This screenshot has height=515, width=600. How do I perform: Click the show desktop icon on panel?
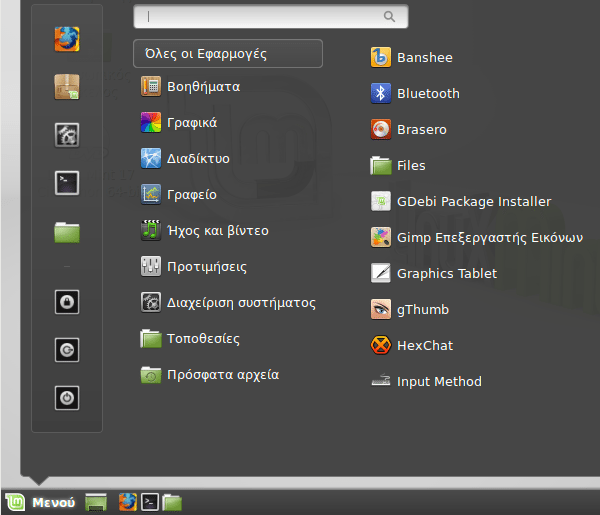point(96,502)
